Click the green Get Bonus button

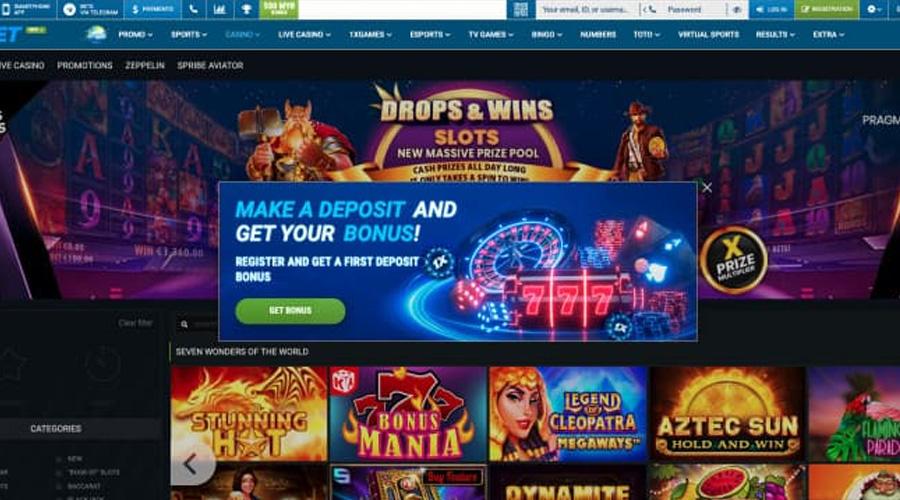coord(290,311)
